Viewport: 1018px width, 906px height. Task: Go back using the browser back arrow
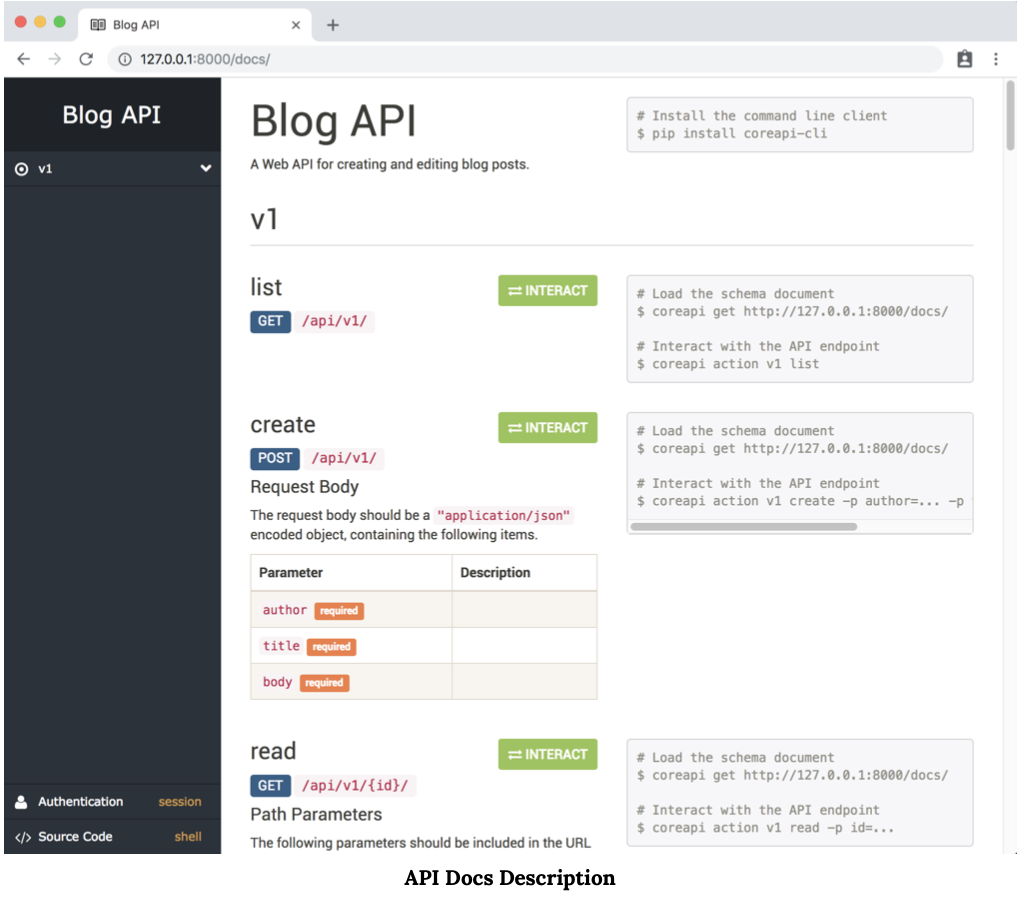(24, 59)
